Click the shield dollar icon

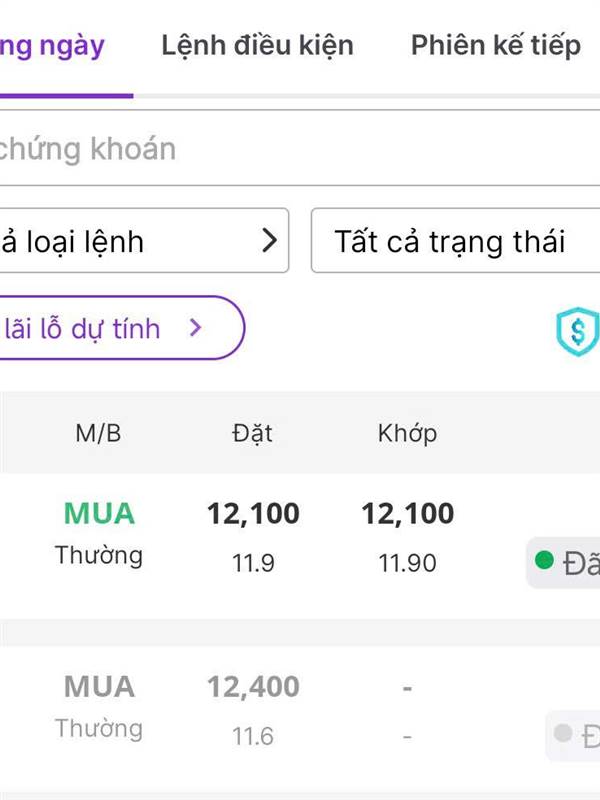click(x=578, y=331)
